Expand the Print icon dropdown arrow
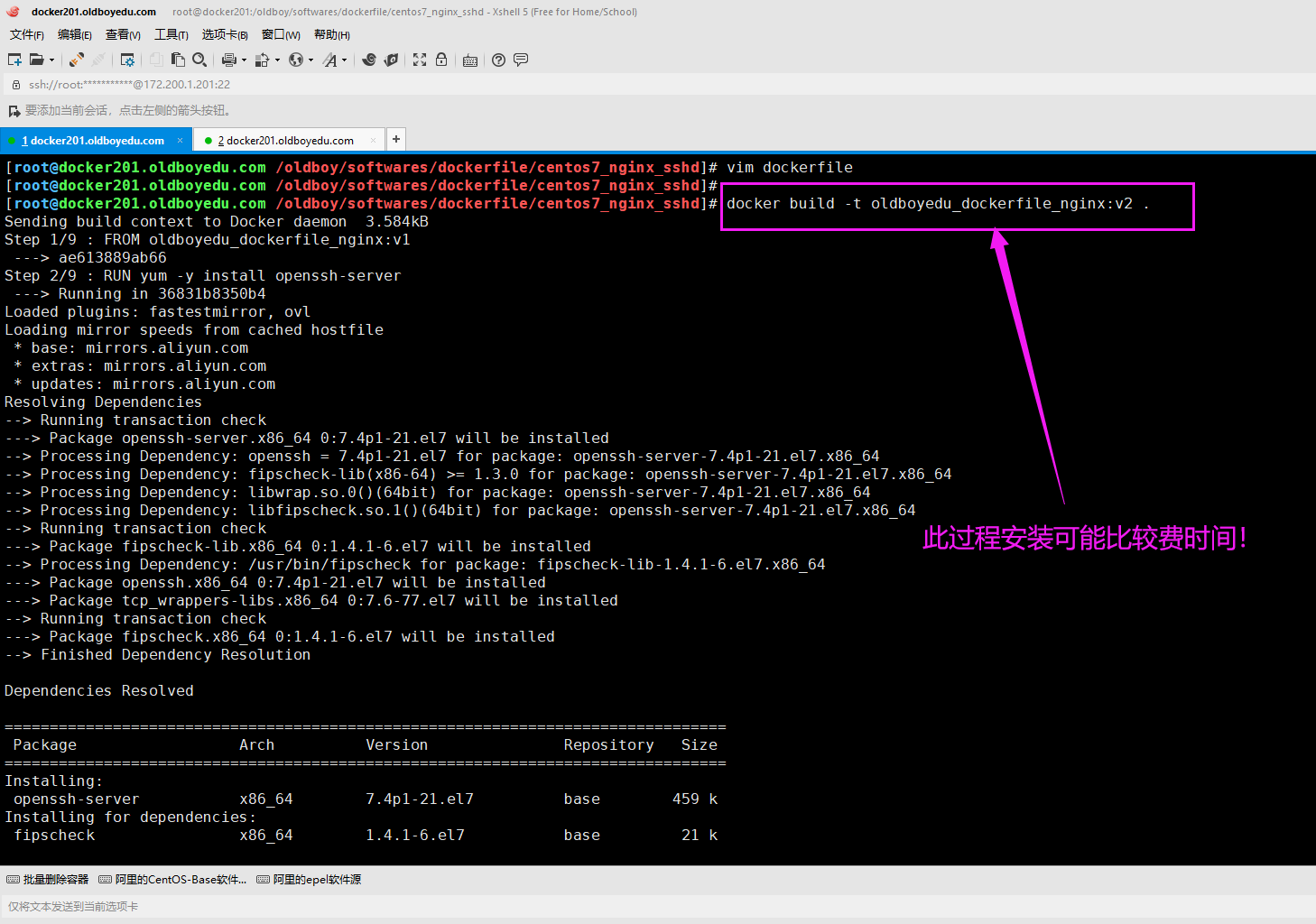1316x924 pixels. (244, 60)
